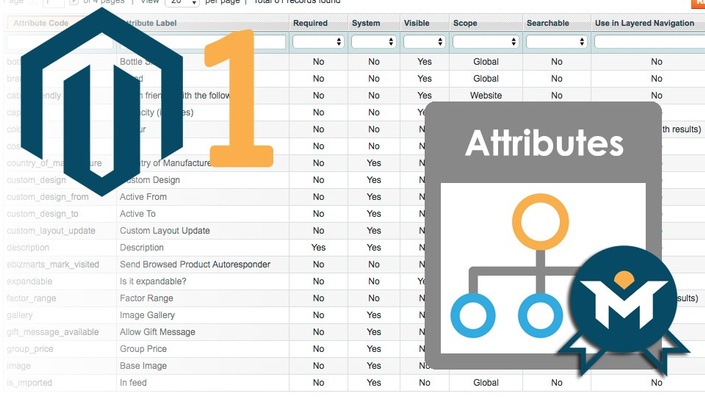Screen dimensions: 705x397
Task: Select the 'group_price' attribute code
Action: point(30,349)
